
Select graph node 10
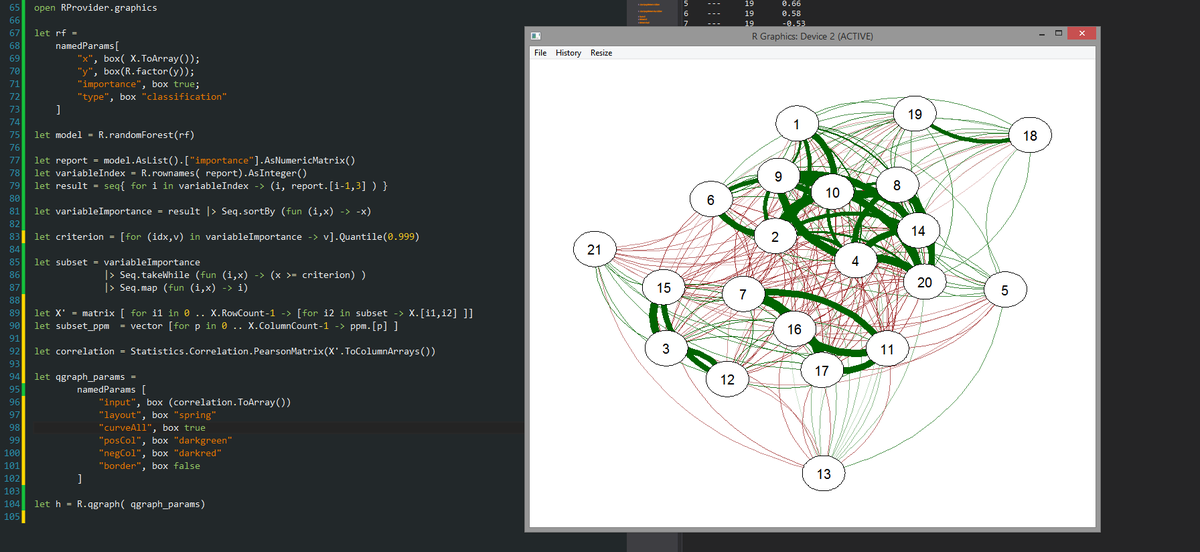(x=833, y=191)
